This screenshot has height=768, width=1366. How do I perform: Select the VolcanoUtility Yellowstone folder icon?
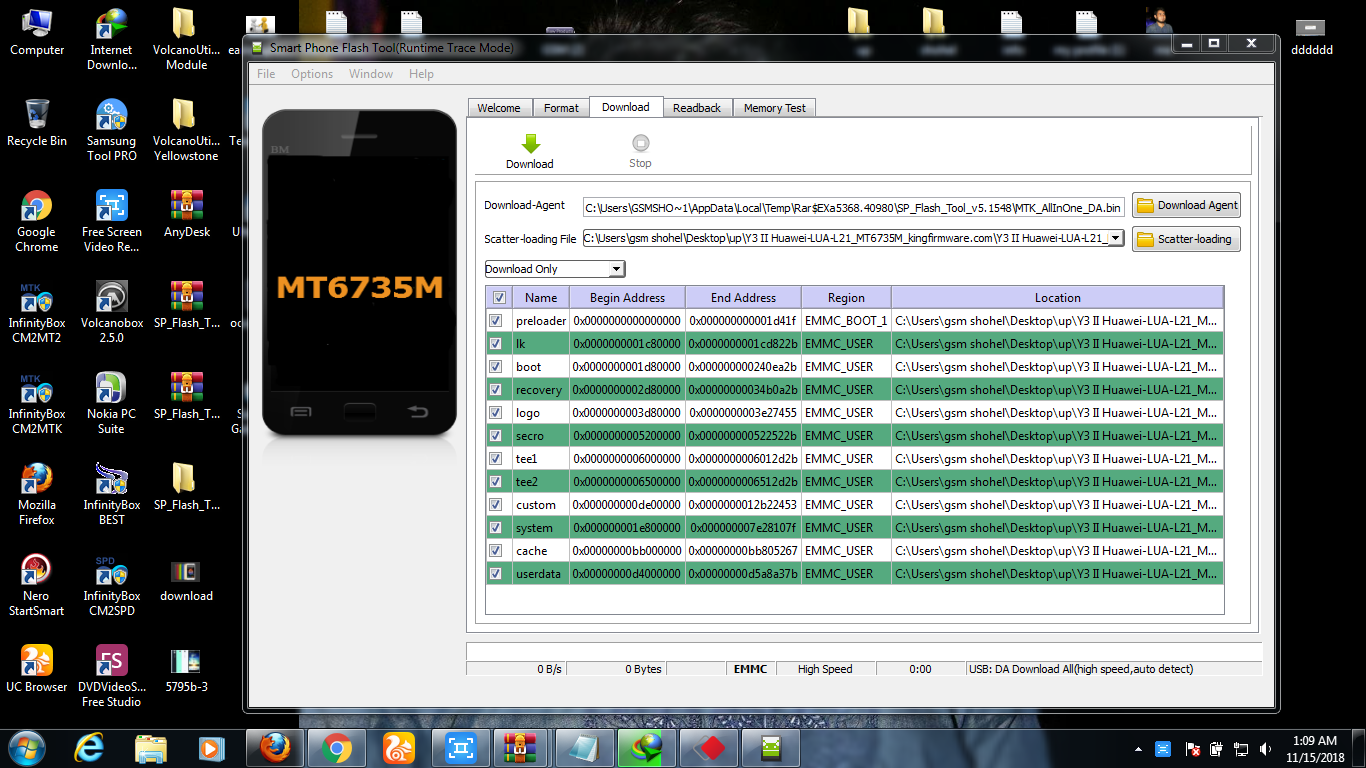tap(187, 131)
